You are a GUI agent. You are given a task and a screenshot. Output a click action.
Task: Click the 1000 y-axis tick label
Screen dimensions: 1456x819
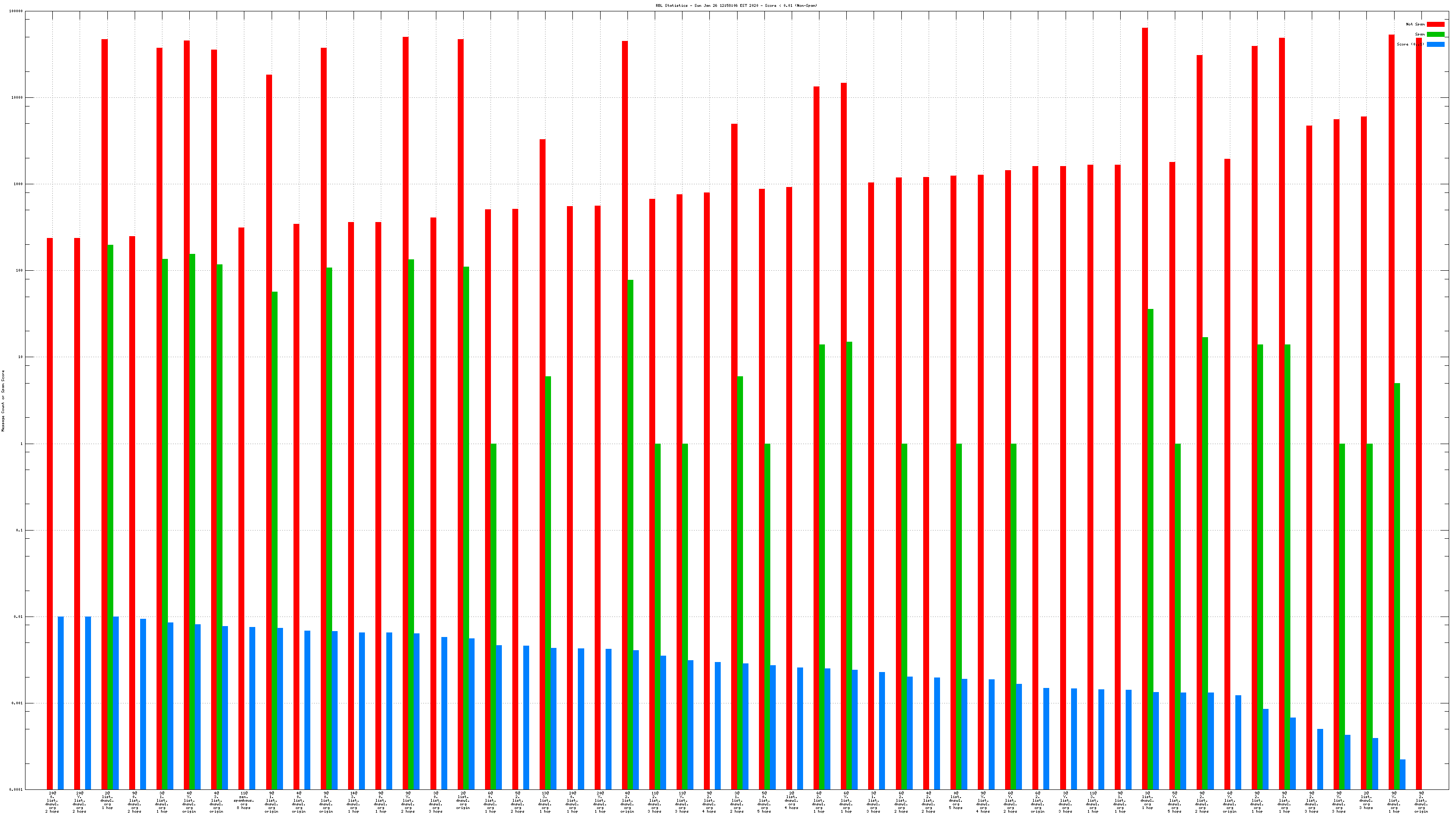[x=18, y=184]
